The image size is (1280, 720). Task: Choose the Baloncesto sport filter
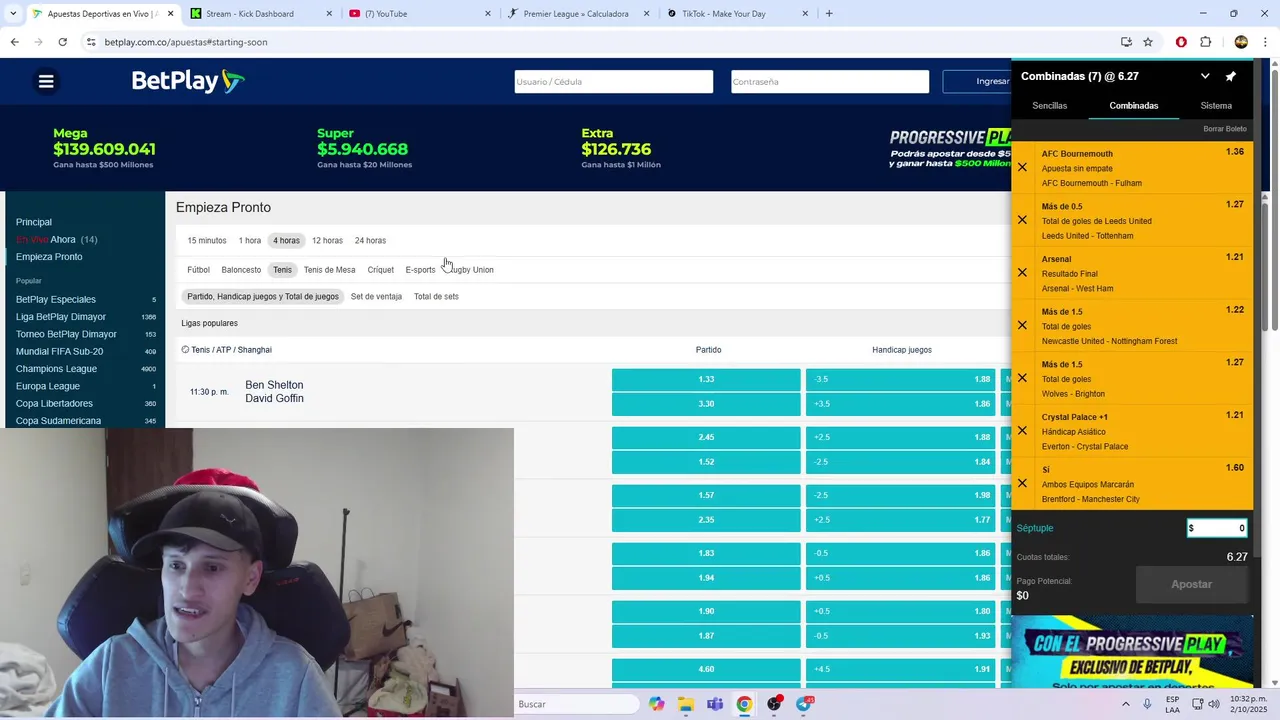point(241,270)
